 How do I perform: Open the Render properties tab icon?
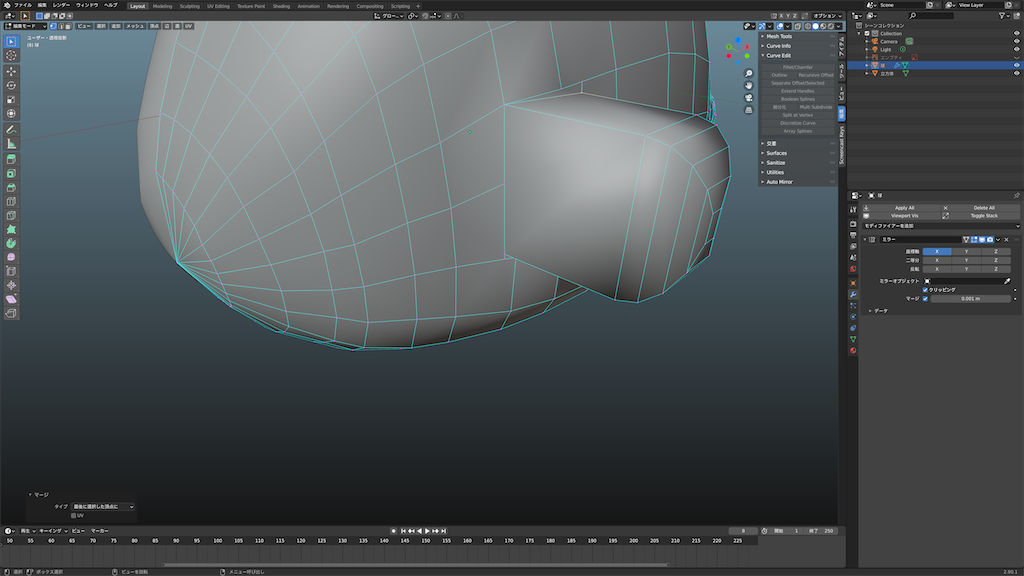point(853,224)
